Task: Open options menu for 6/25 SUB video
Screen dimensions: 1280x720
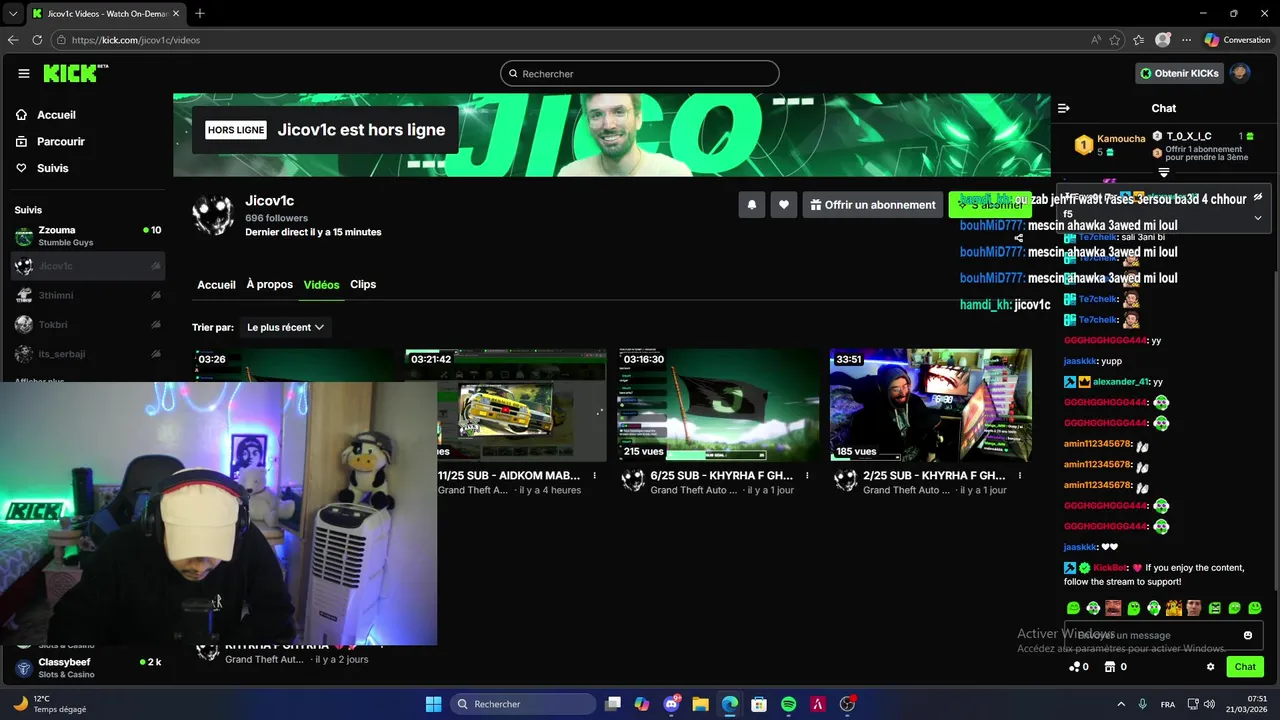Action: (807, 476)
